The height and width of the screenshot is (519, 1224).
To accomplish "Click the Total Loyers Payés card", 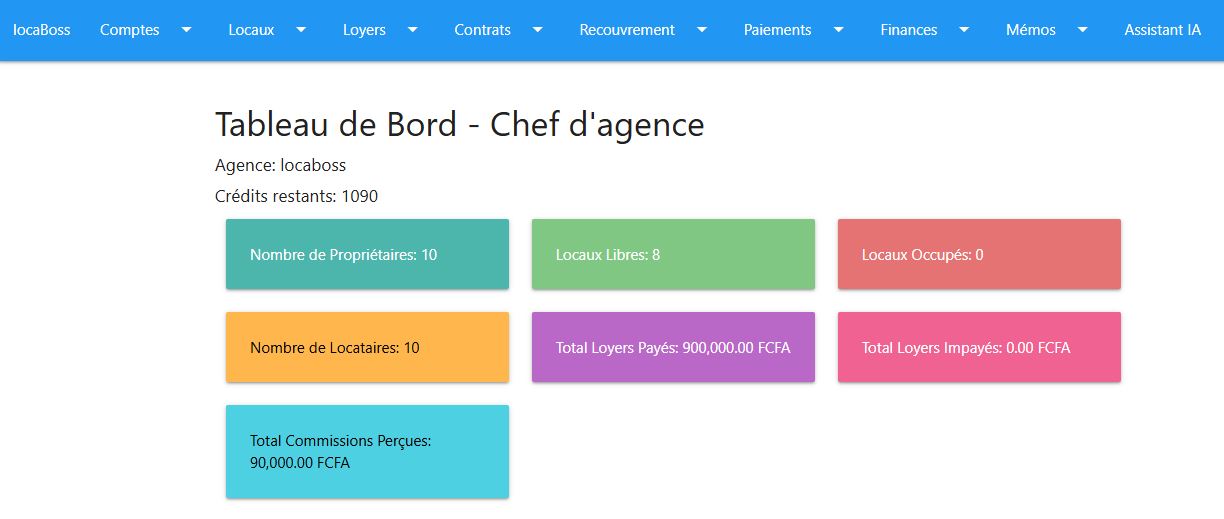I will [x=673, y=348].
